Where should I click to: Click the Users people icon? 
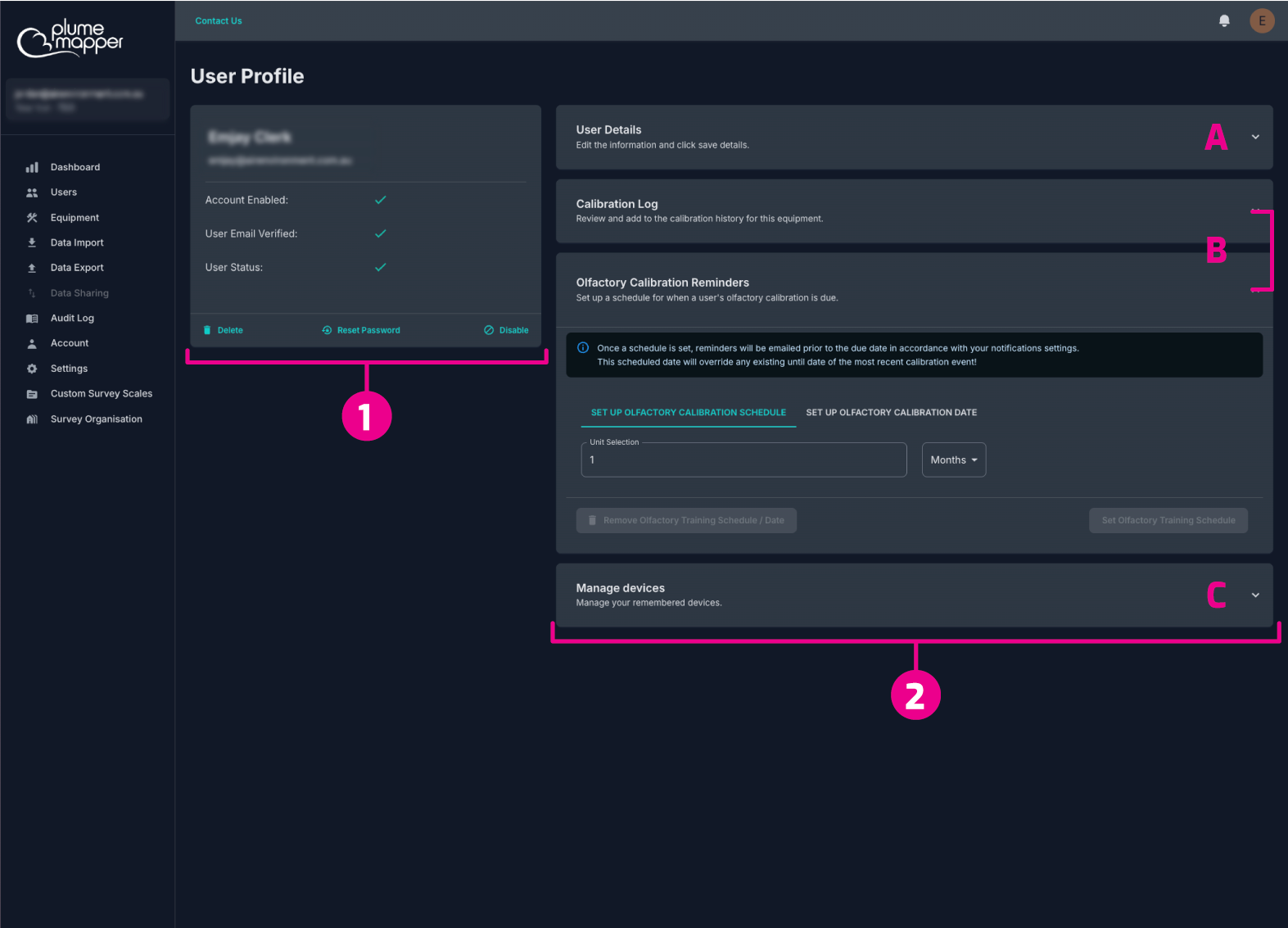tap(32, 192)
